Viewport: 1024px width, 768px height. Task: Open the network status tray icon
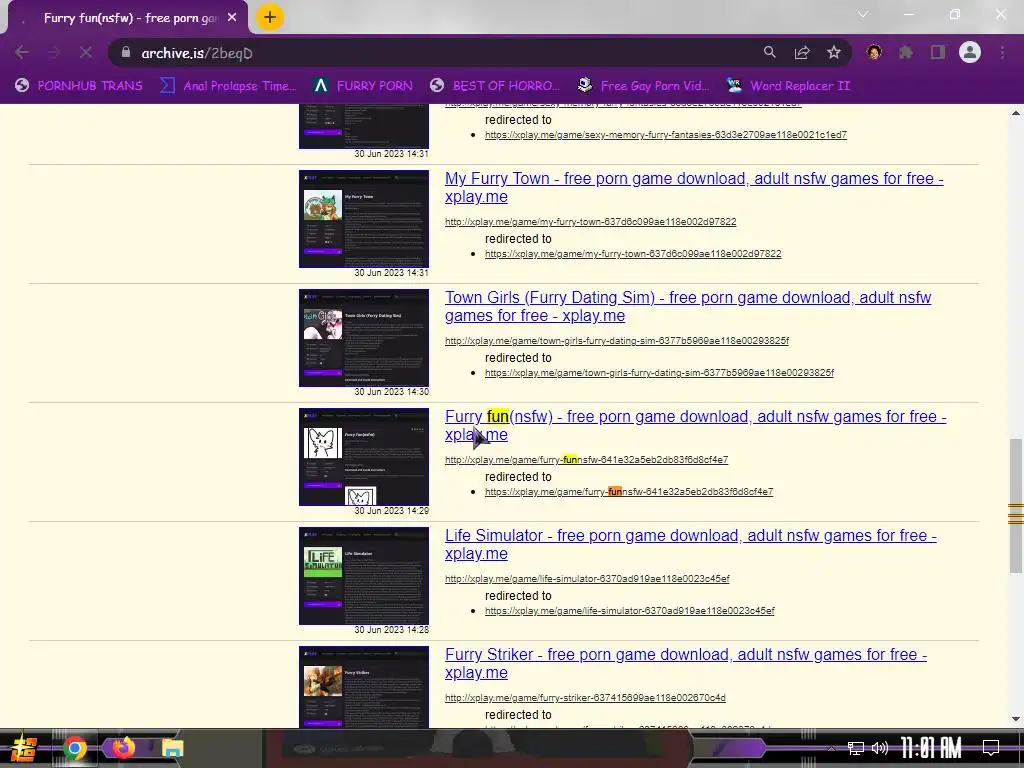click(x=856, y=748)
